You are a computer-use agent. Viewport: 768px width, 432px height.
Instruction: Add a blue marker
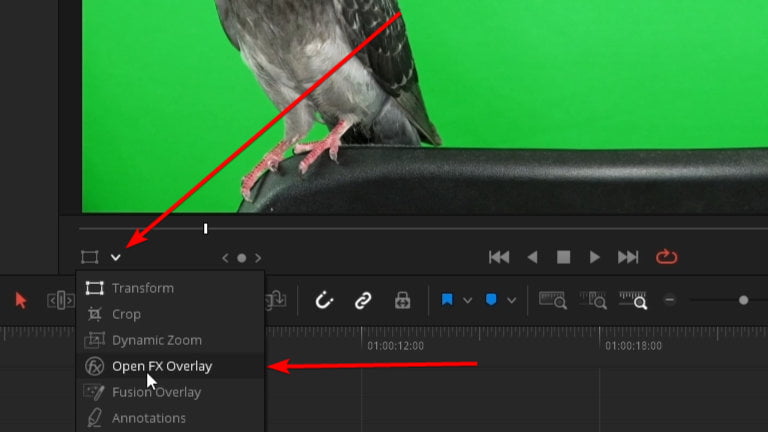click(x=491, y=299)
